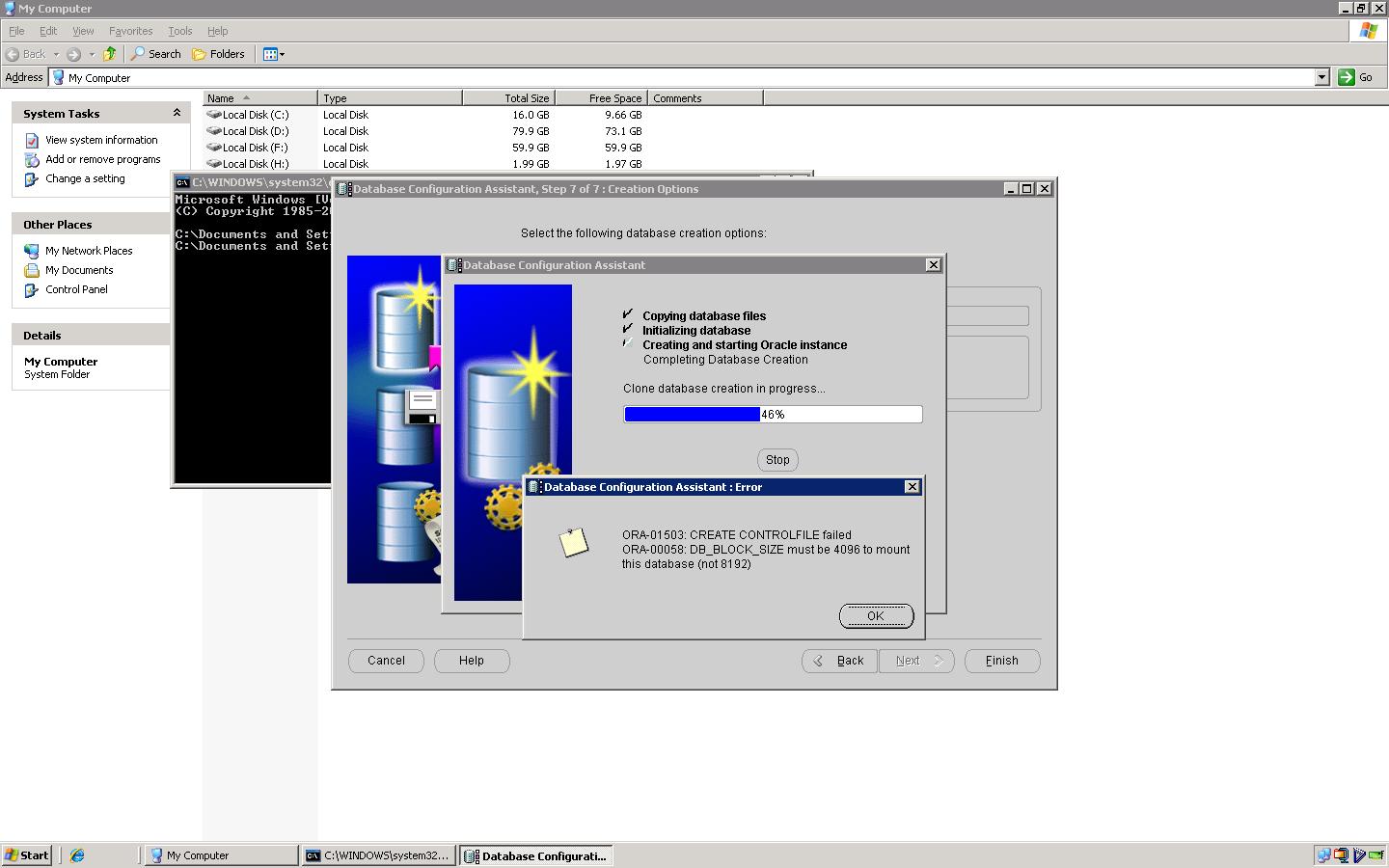The width and height of the screenshot is (1389, 868).
Task: Sort by Total Size column header
Action: (508, 97)
